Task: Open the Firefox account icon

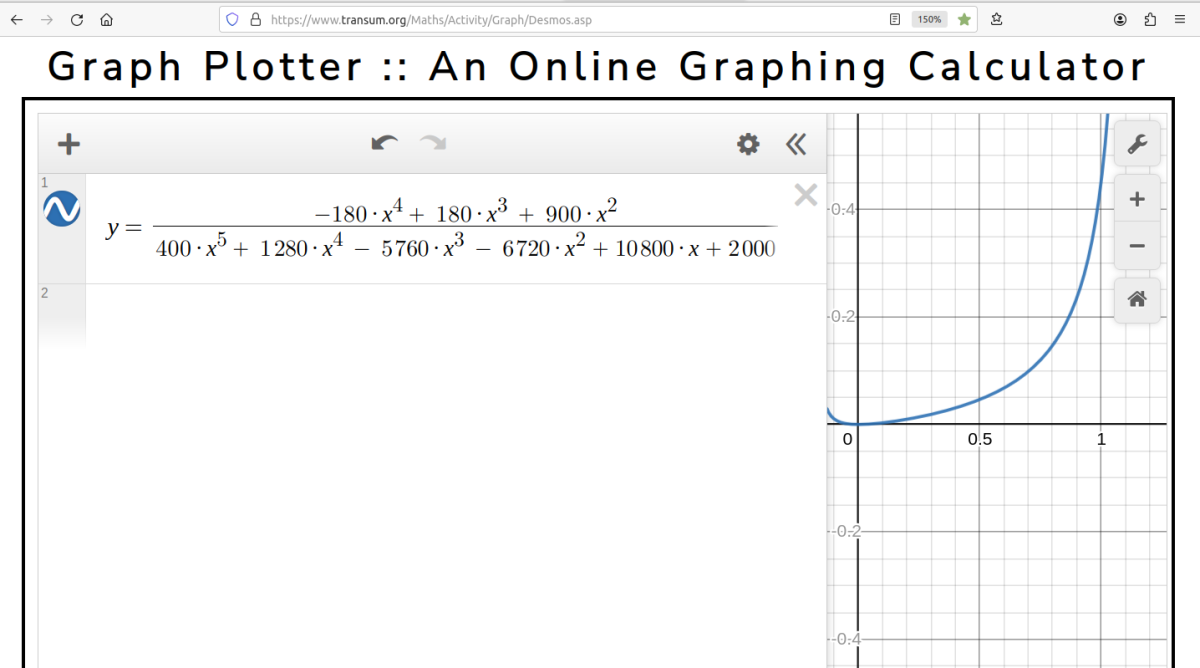Action: point(1120,19)
